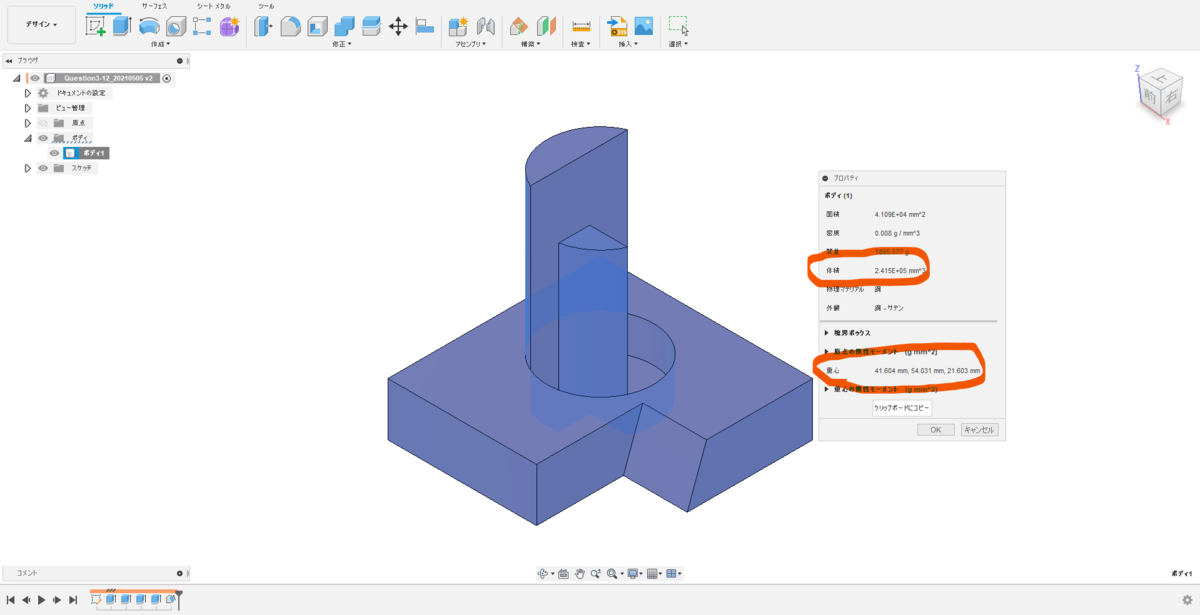Click the Look At icon

(x=564, y=573)
